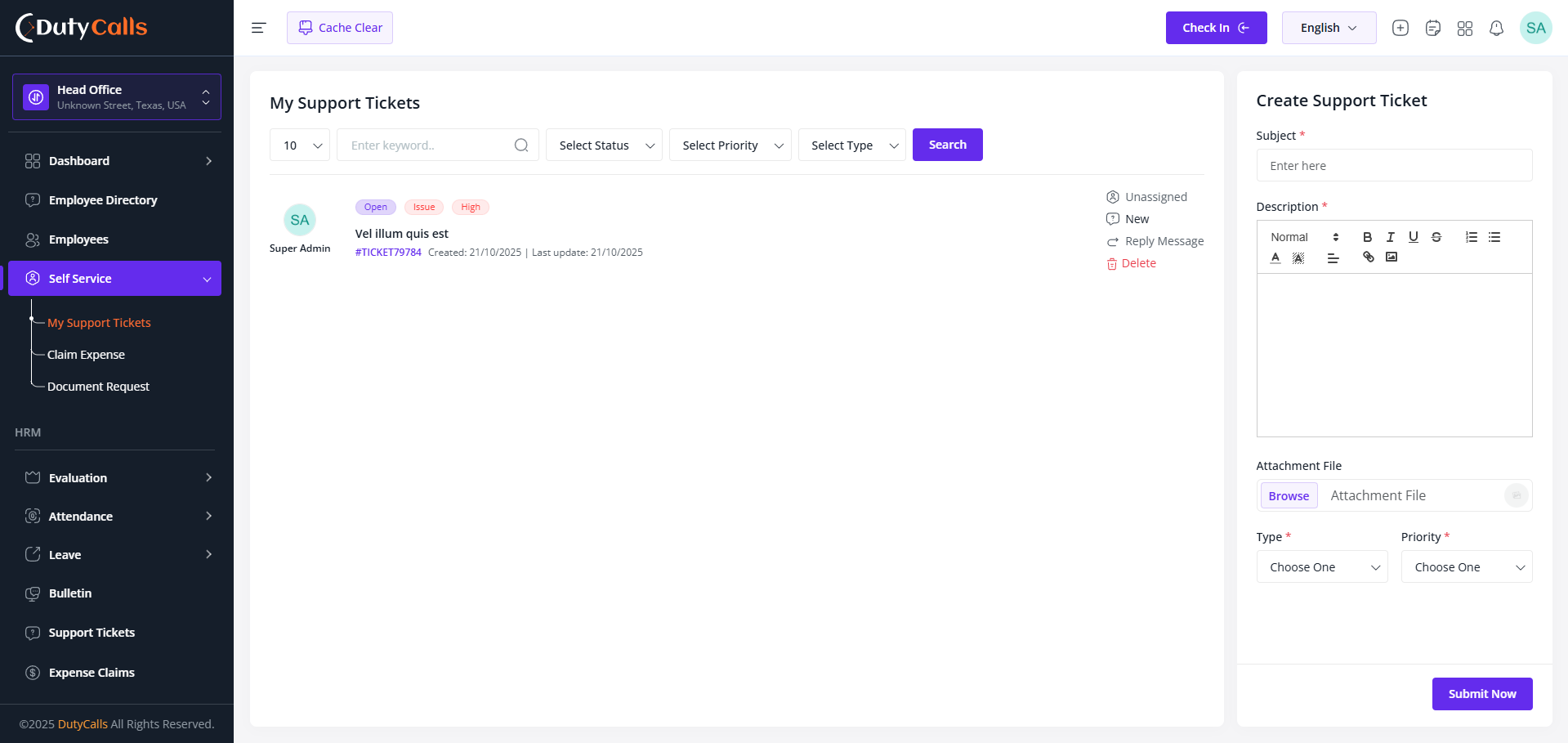Insert an ordered numbered list
Screen dimensions: 1568x743
point(1471,237)
